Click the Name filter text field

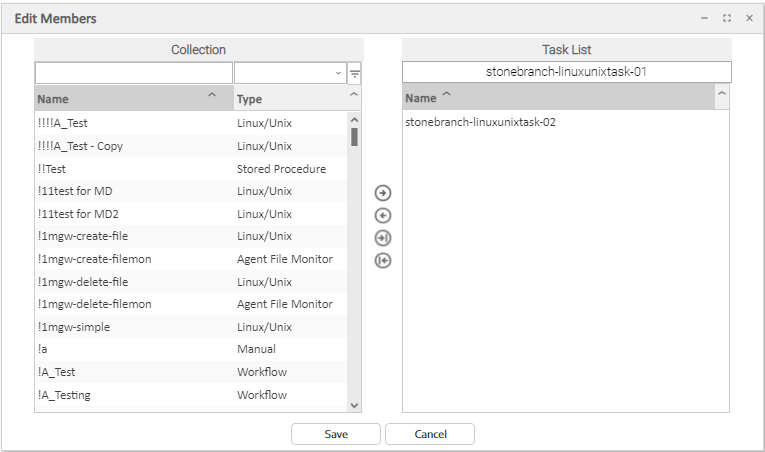(x=133, y=74)
